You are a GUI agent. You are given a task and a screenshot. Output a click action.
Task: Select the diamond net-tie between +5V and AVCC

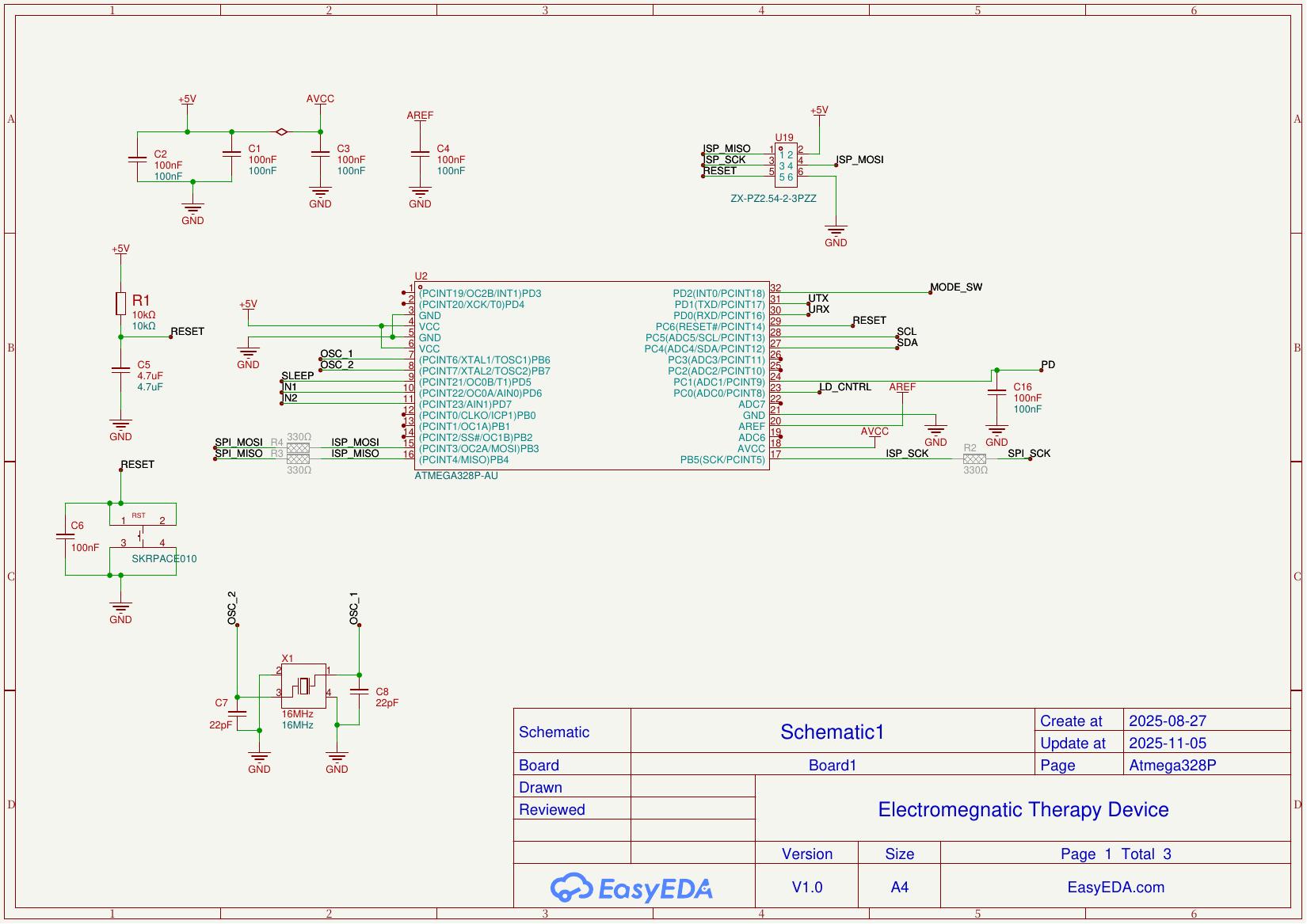point(281,132)
